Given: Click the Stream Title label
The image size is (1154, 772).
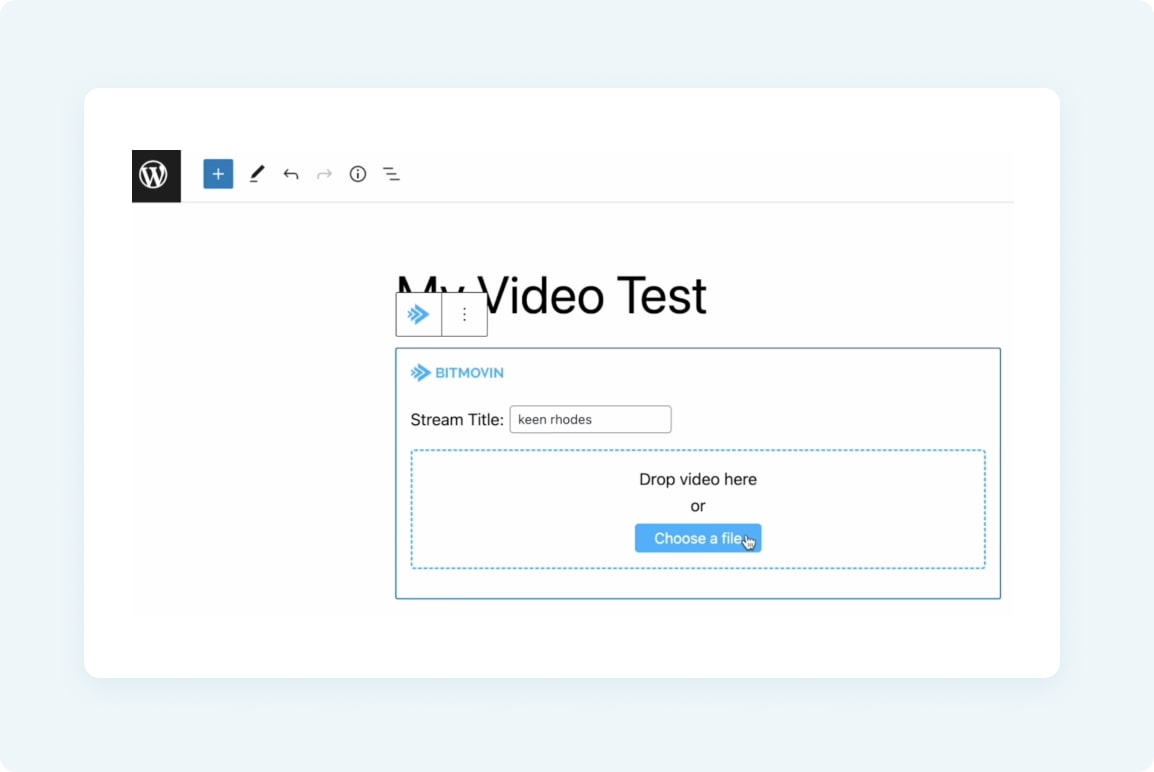Looking at the screenshot, I should 457,419.
